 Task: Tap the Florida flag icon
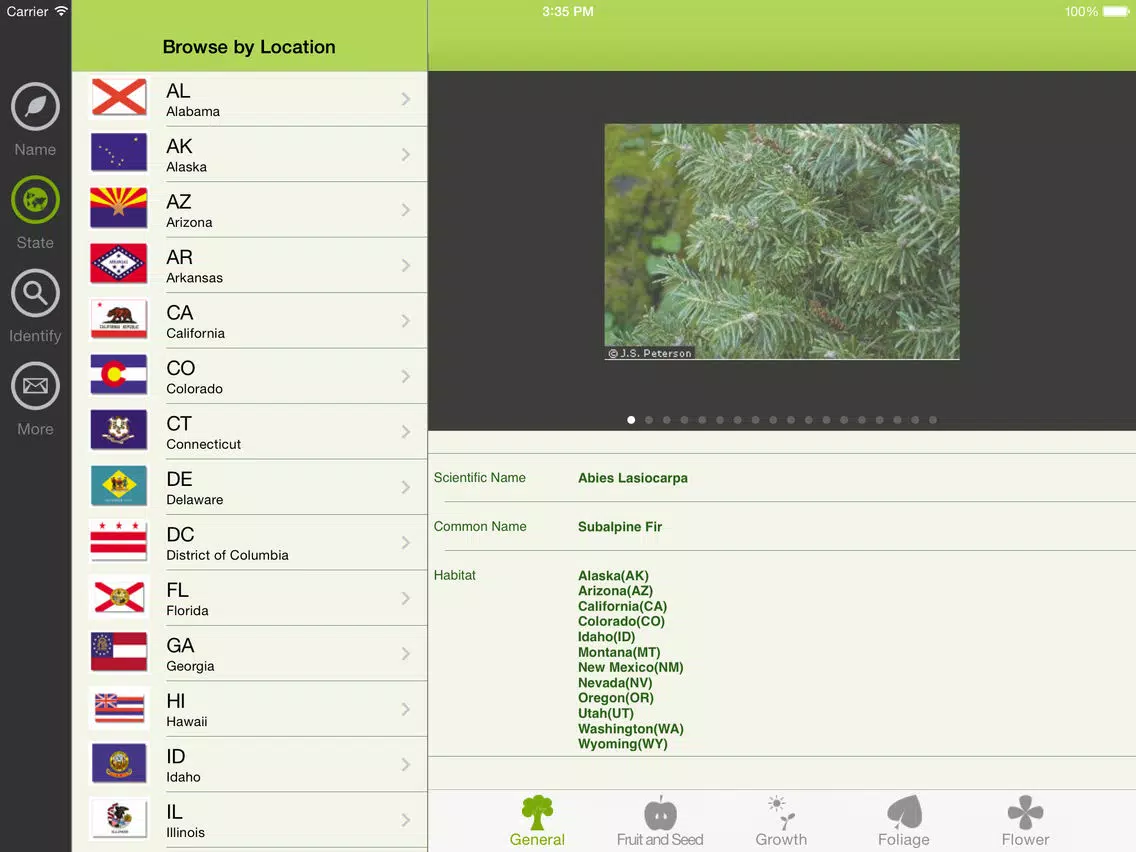119,597
